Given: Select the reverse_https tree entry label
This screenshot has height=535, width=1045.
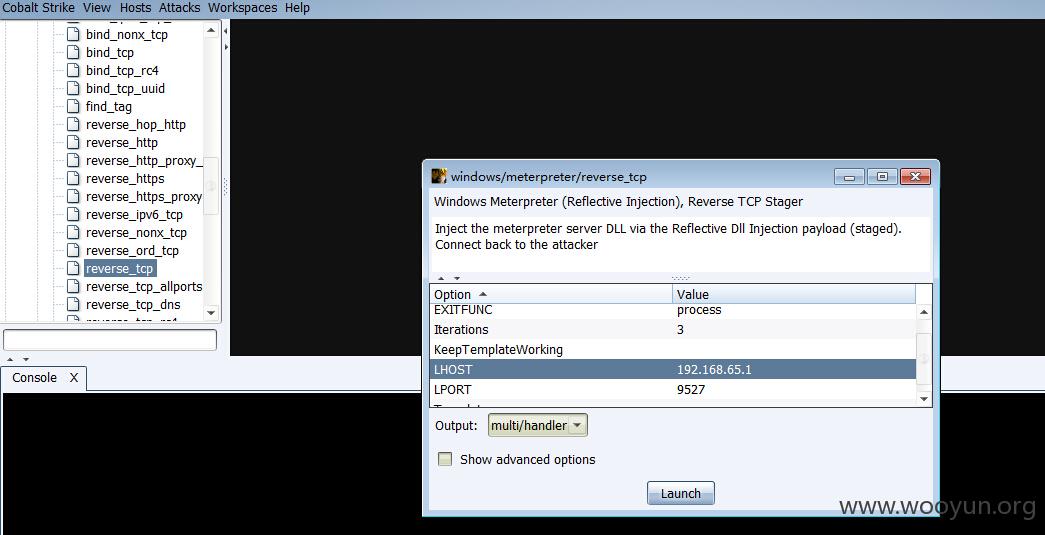Looking at the screenshot, I should point(125,179).
